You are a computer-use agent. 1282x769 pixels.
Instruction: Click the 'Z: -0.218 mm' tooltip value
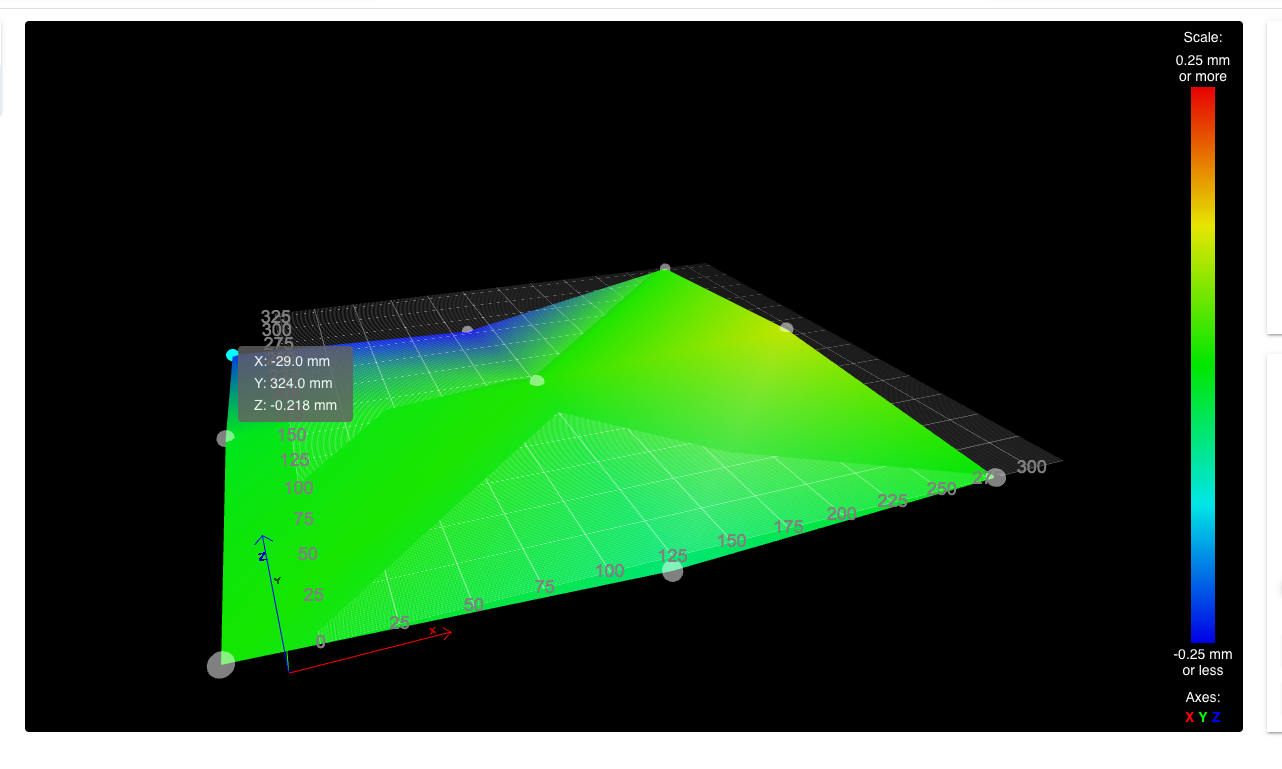pyautogui.click(x=295, y=405)
